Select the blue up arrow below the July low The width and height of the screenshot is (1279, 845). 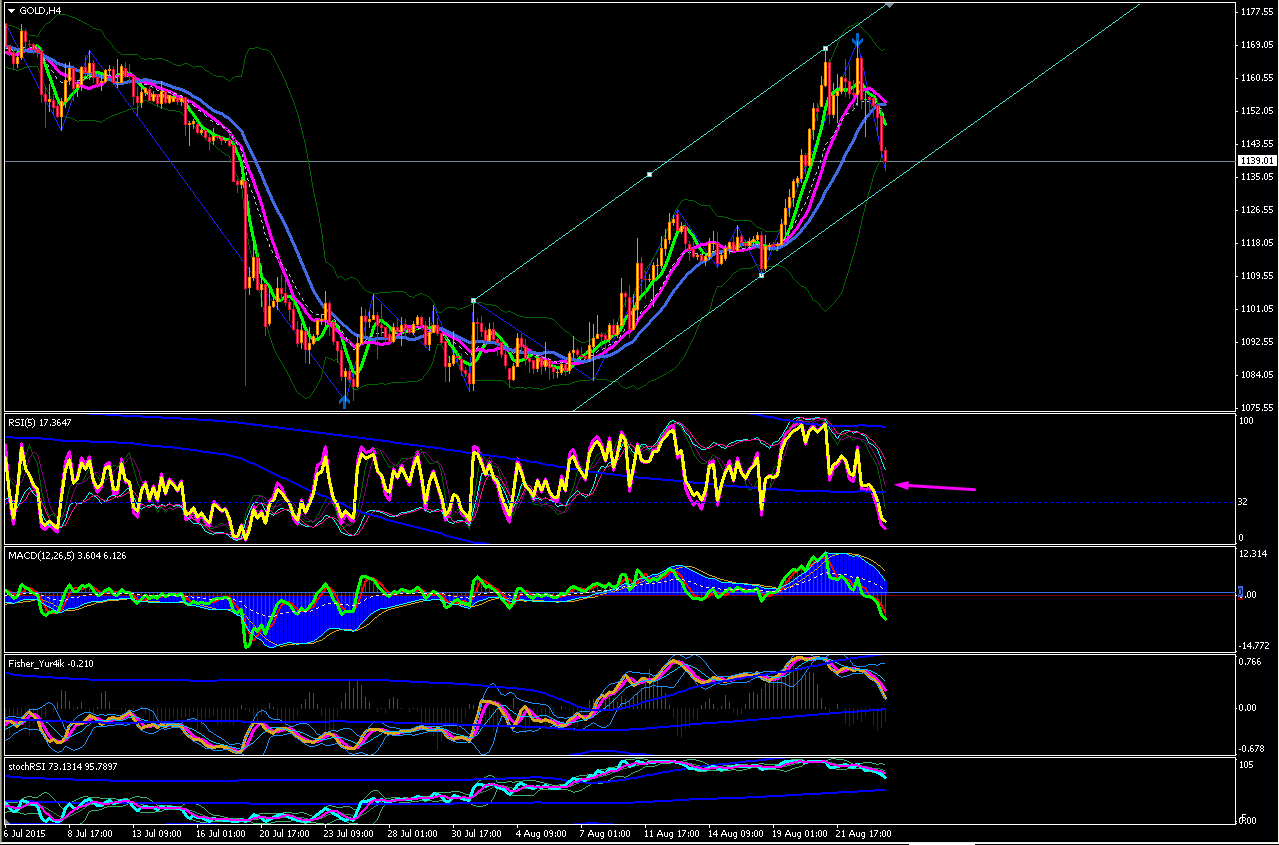(x=344, y=400)
